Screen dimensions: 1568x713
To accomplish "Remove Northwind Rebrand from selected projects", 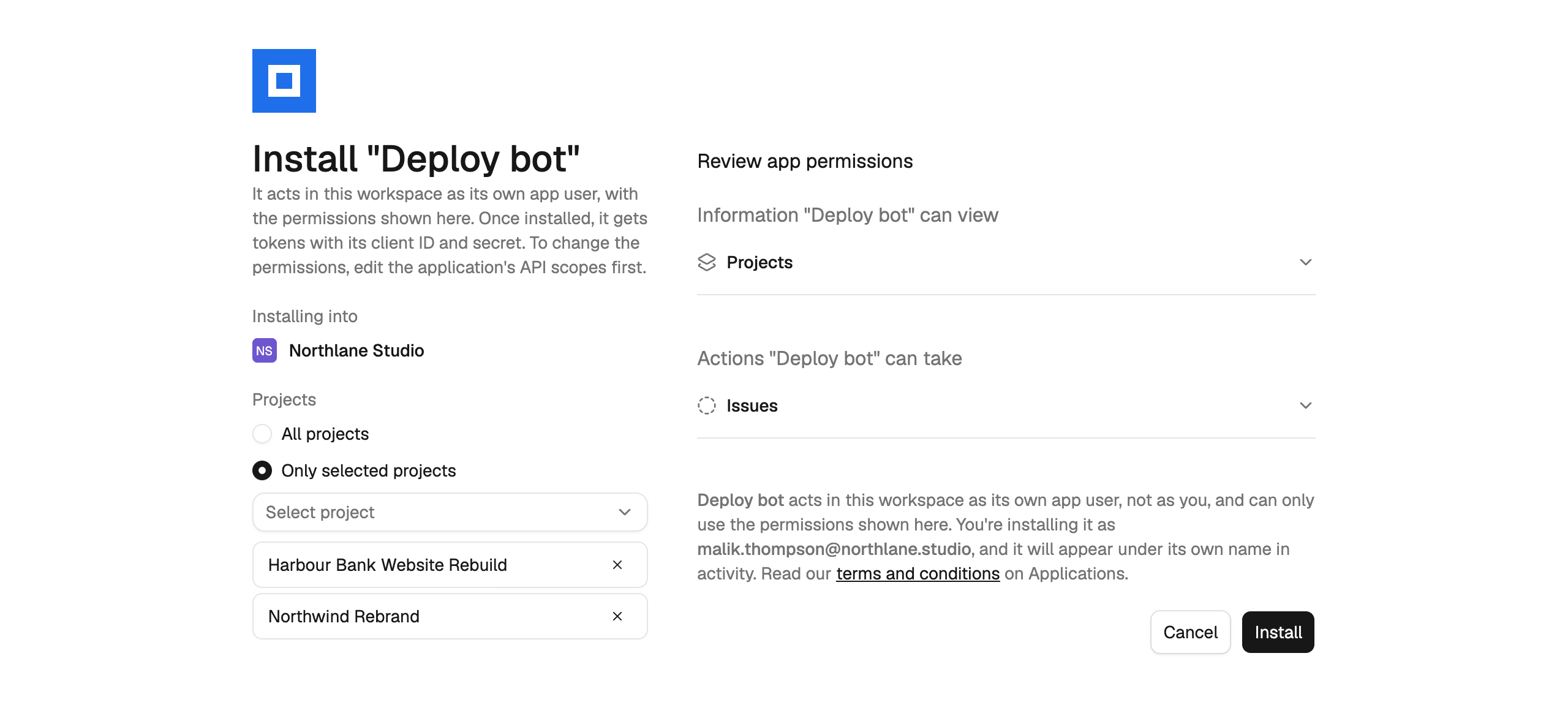I will coord(617,616).
